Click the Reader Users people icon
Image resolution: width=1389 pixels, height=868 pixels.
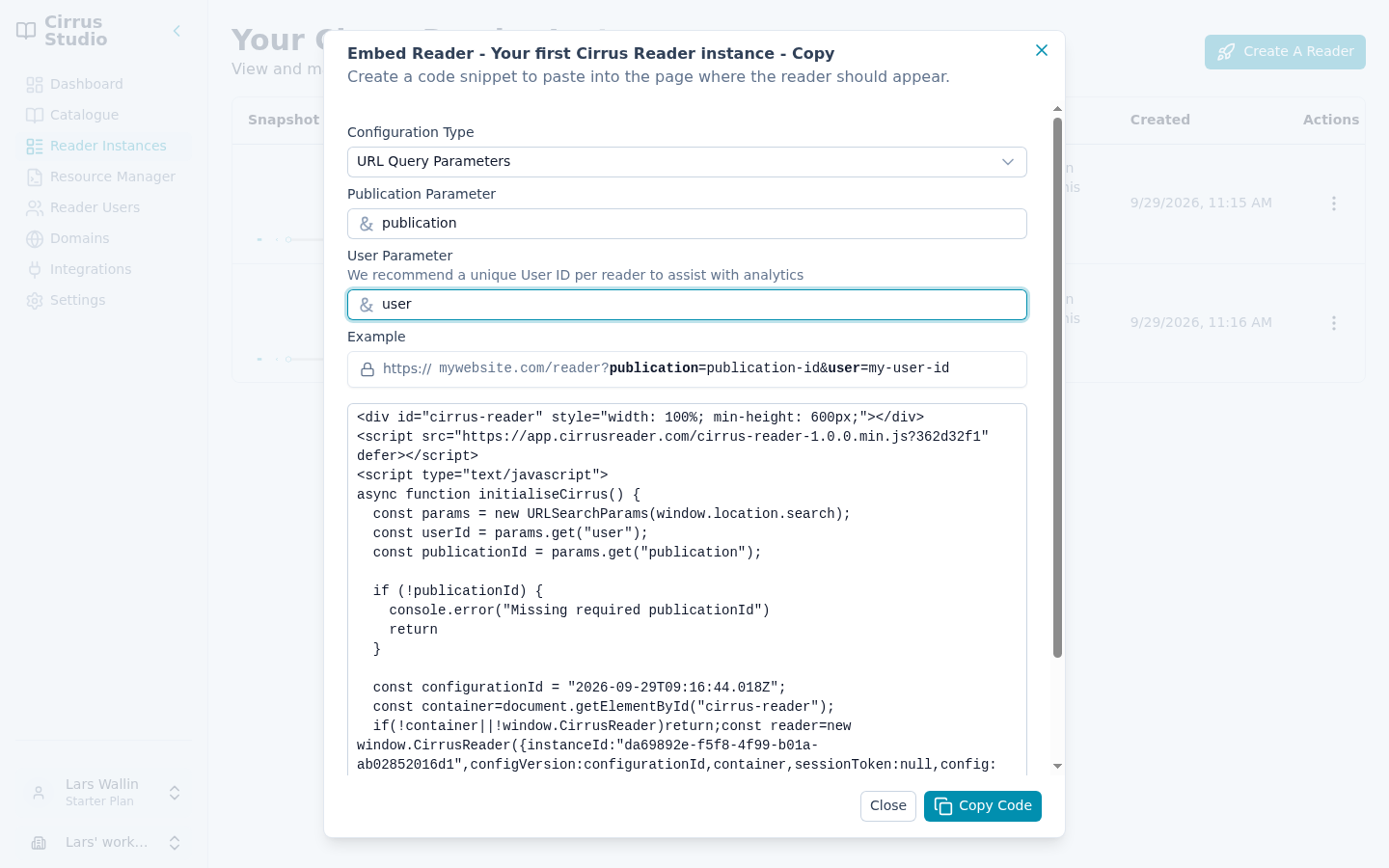pyautogui.click(x=35, y=208)
